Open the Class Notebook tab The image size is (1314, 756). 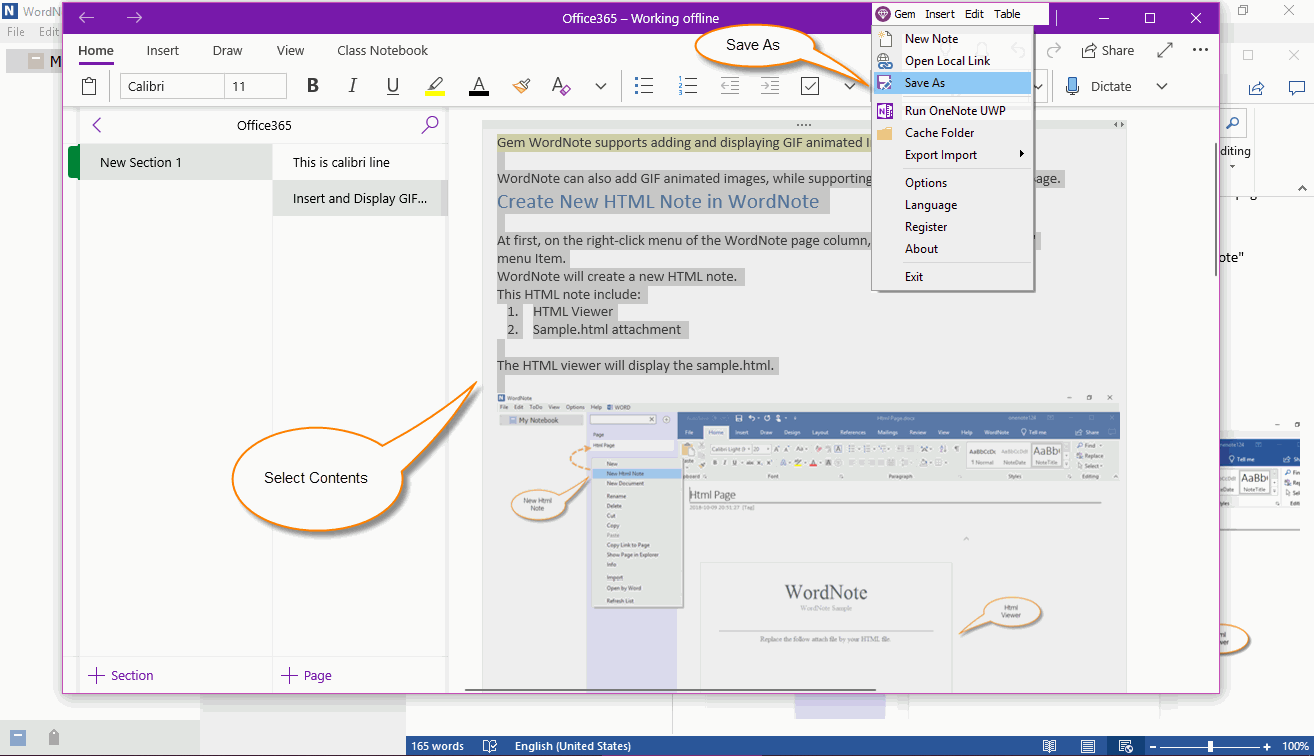383,50
